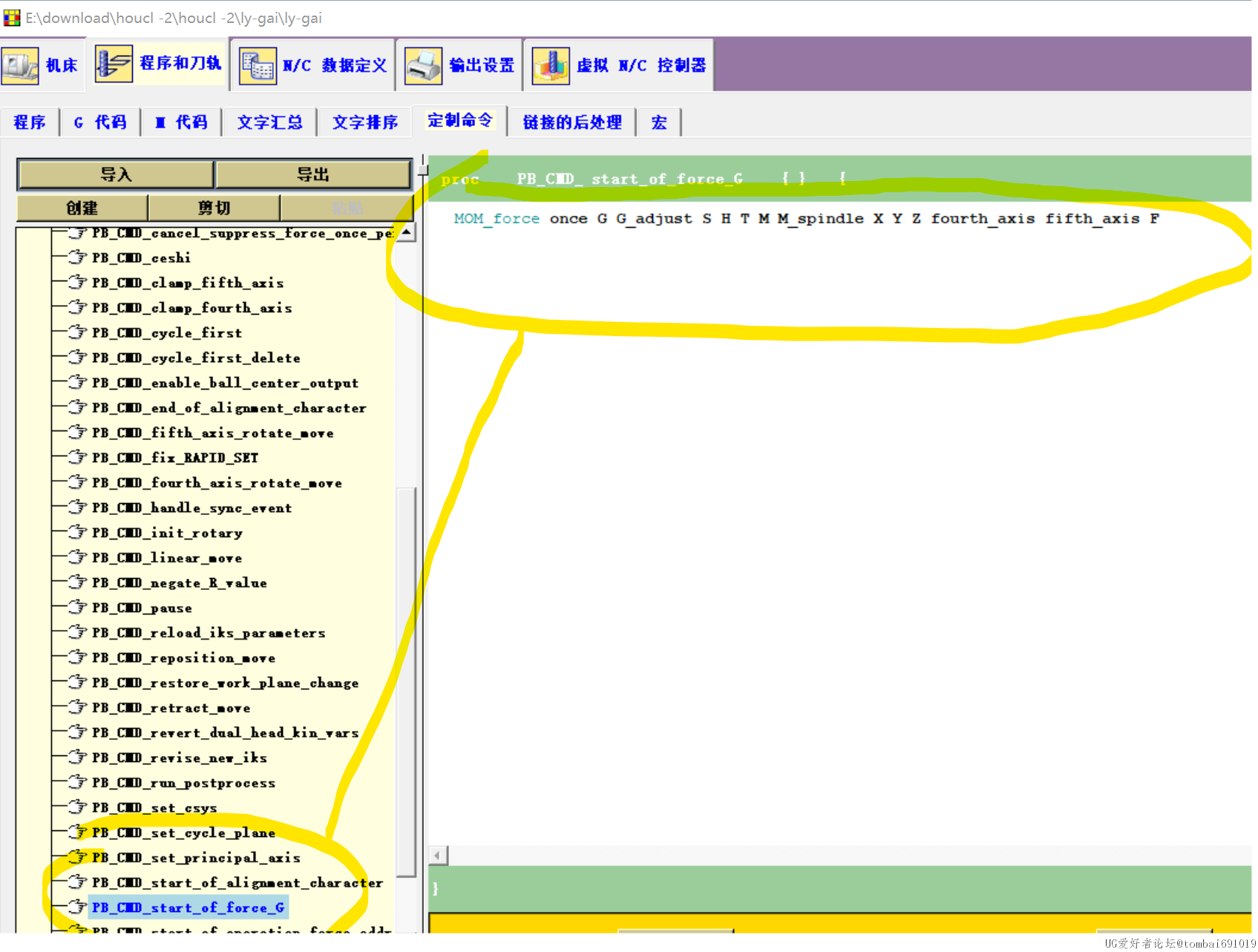The image size is (1258, 952).
Task: Open the 文字汇总 tab
Action: coord(269,122)
